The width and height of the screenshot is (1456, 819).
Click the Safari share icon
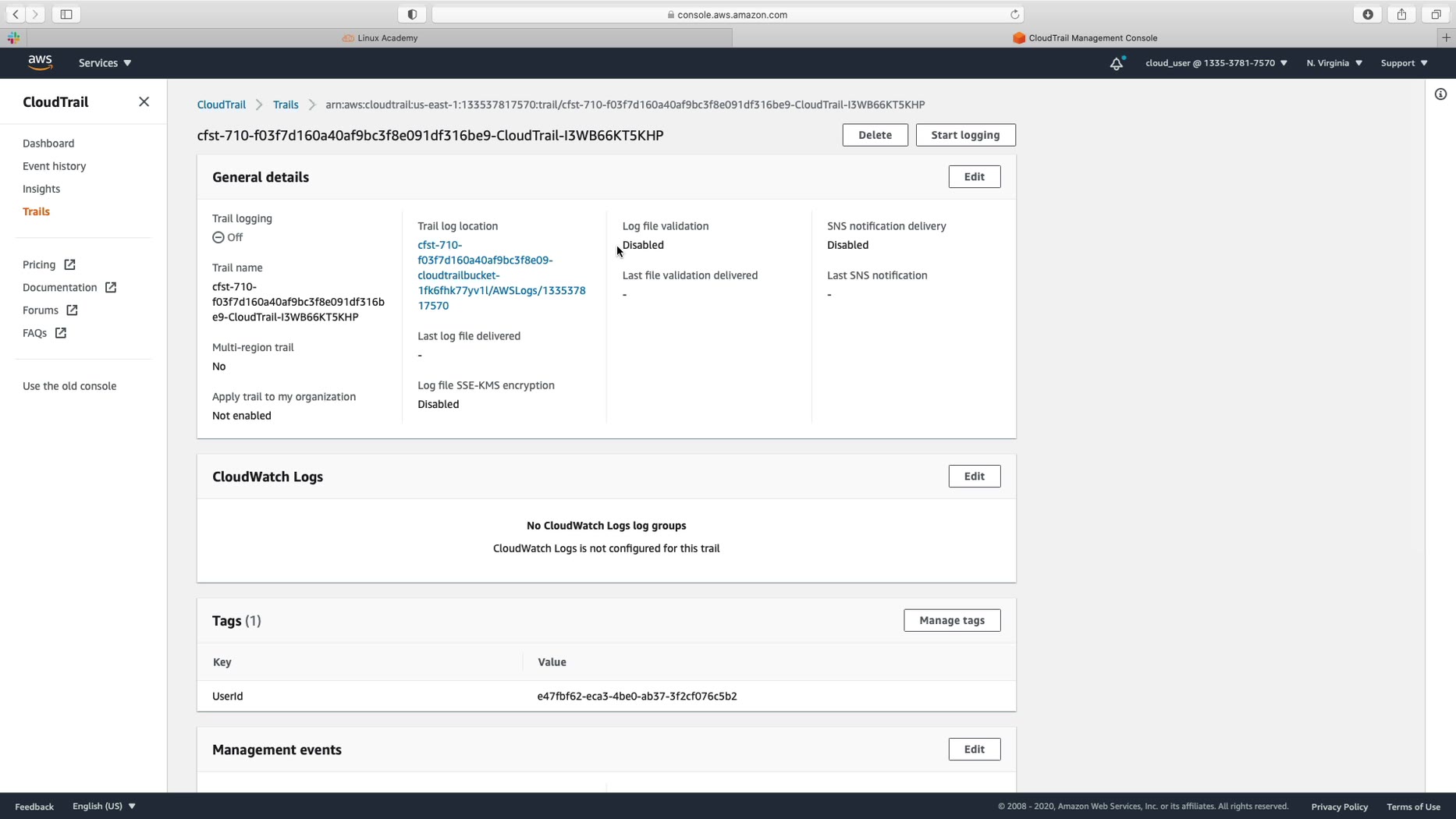click(x=1401, y=14)
